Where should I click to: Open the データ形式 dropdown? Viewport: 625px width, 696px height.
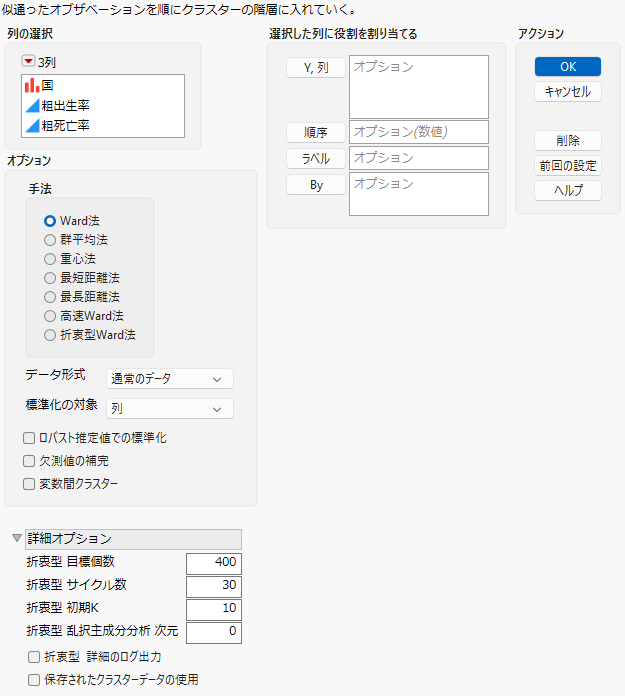pyautogui.click(x=170, y=379)
